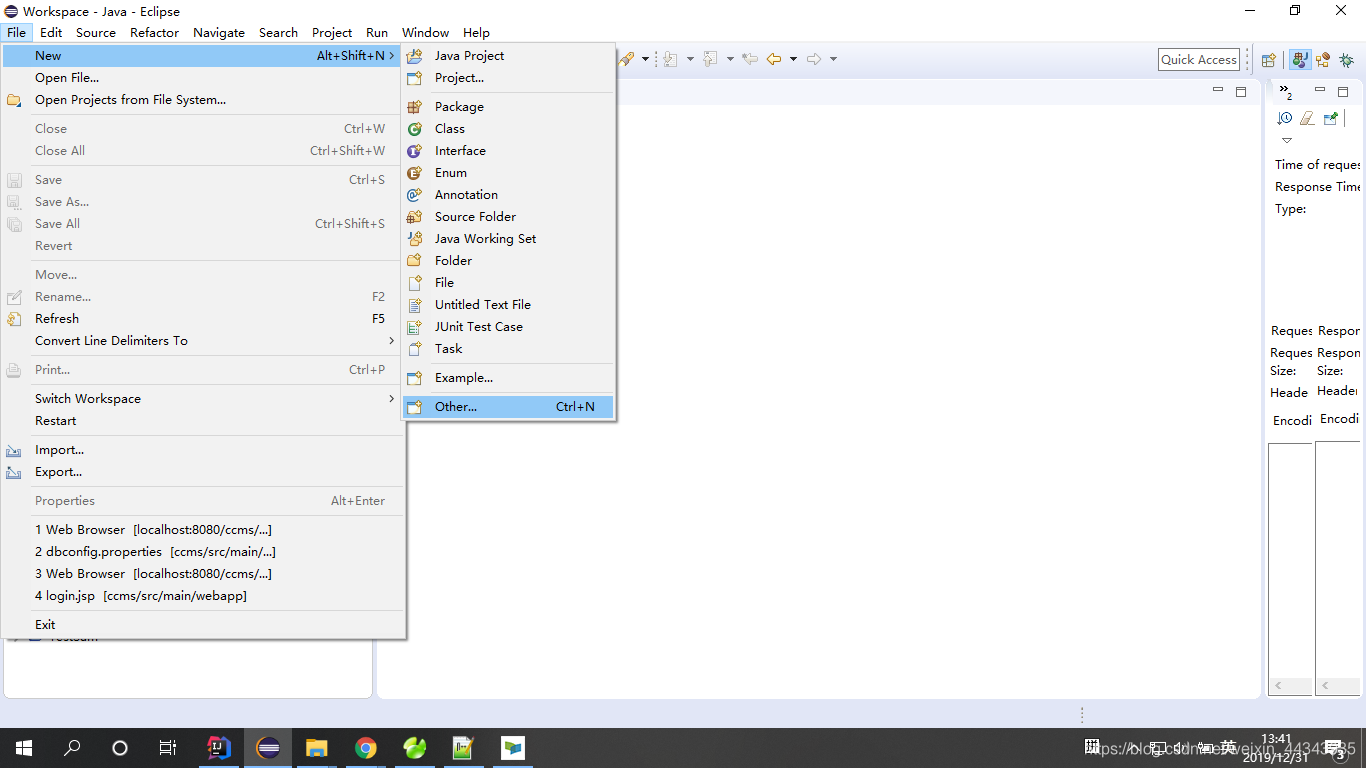Open Chrome from the taskbar
This screenshot has height=768, width=1366.
click(x=366, y=747)
